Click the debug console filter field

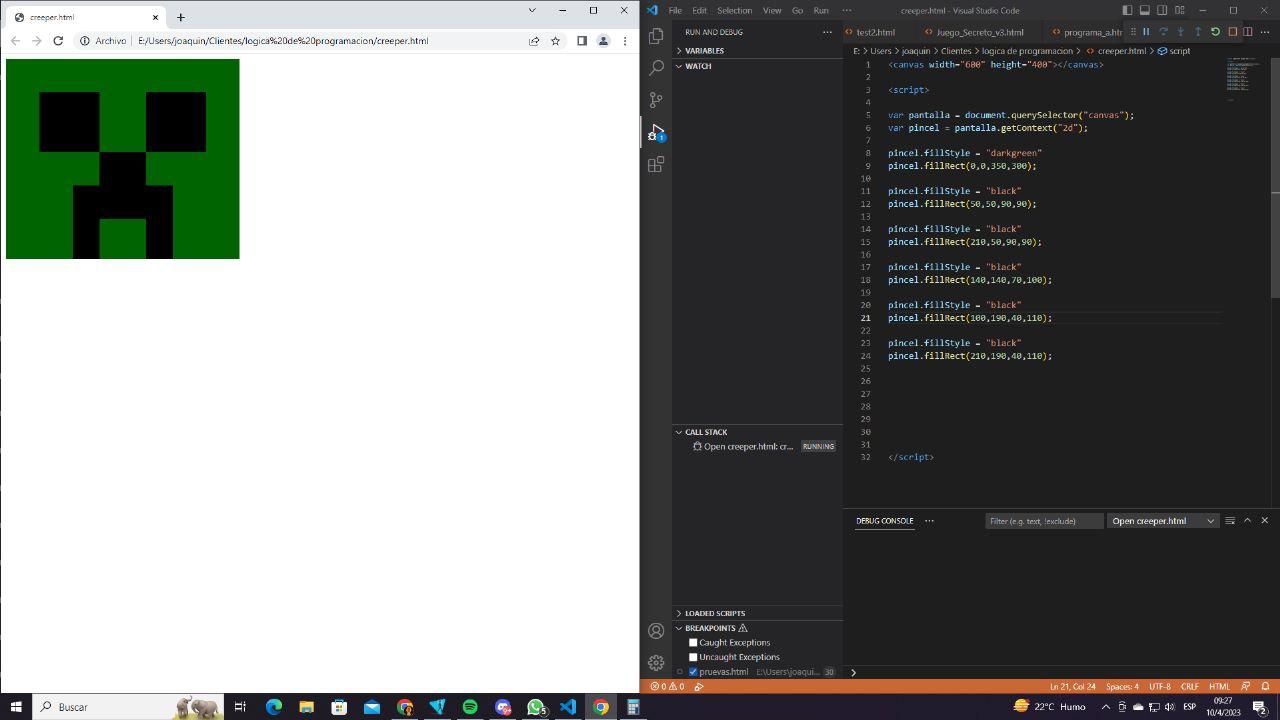1044,521
